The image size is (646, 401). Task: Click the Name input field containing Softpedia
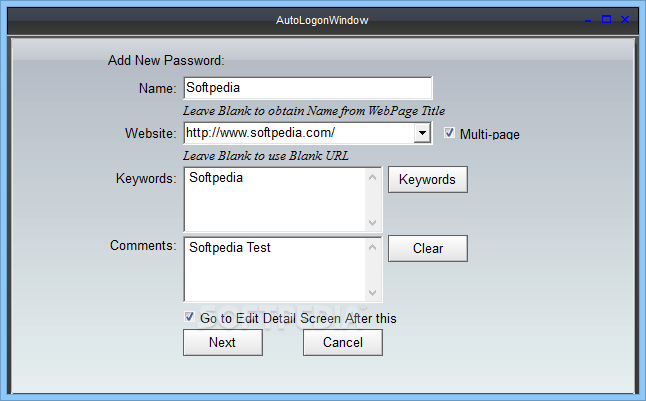308,88
